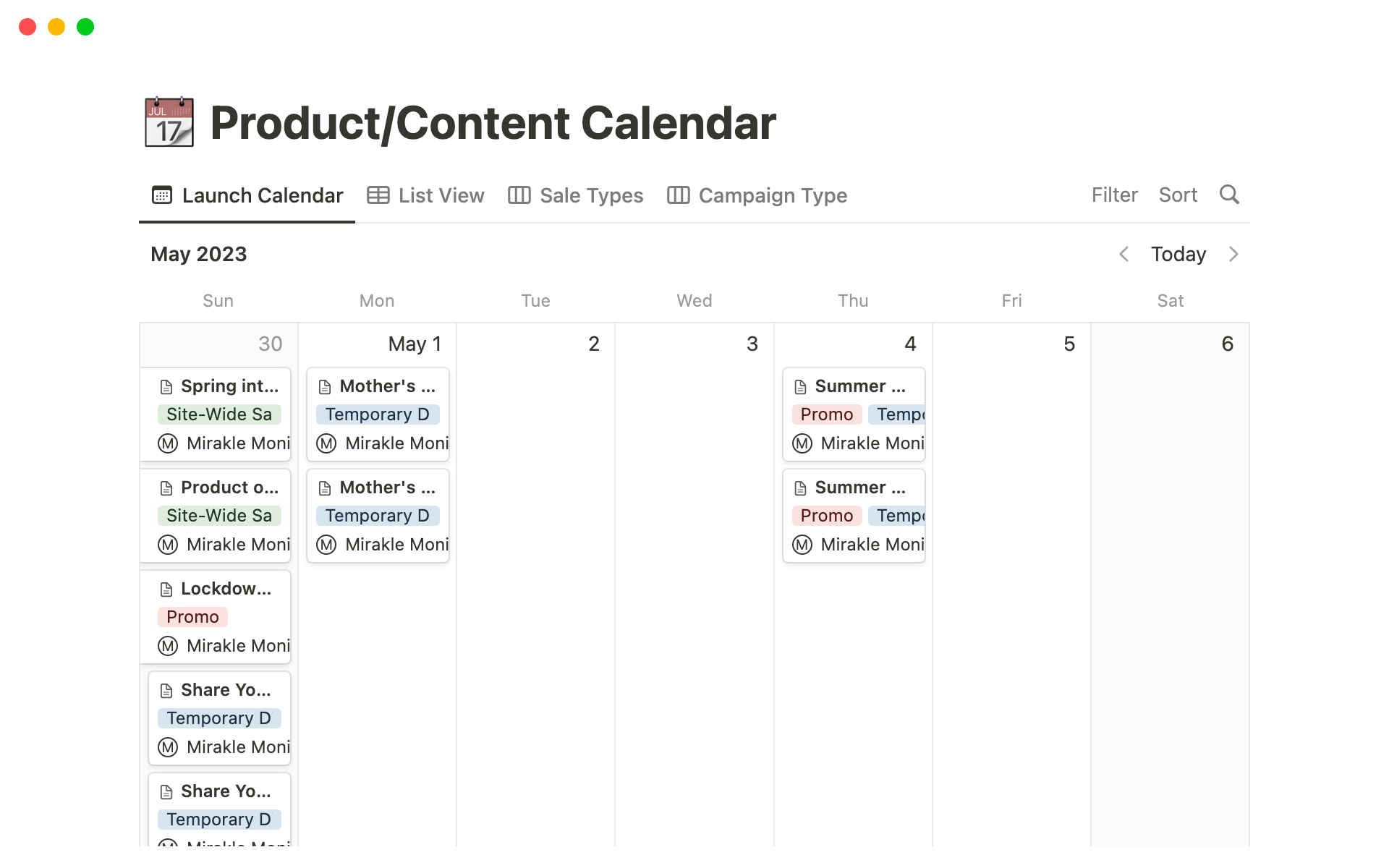Click the page icon on Lockdown card
1389x868 pixels.
(x=166, y=590)
